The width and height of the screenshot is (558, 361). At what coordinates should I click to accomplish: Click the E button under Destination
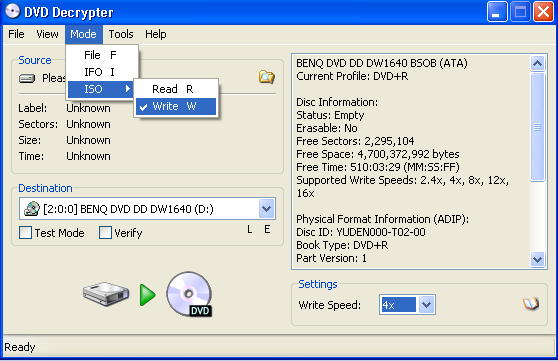[x=267, y=229]
